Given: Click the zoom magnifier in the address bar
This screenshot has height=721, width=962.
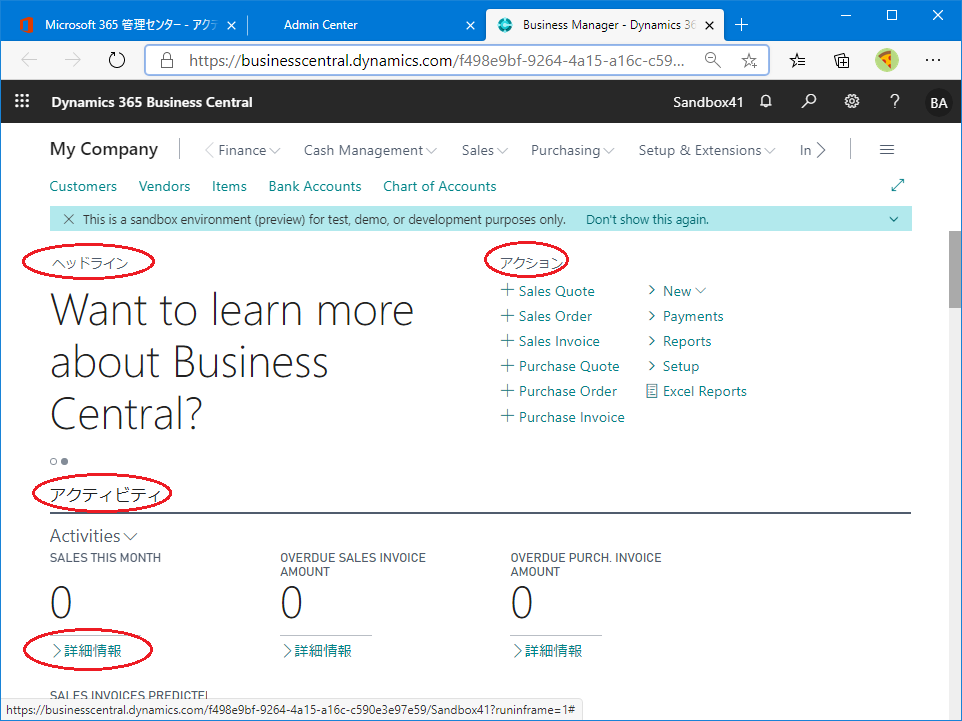Looking at the screenshot, I should (712, 60).
